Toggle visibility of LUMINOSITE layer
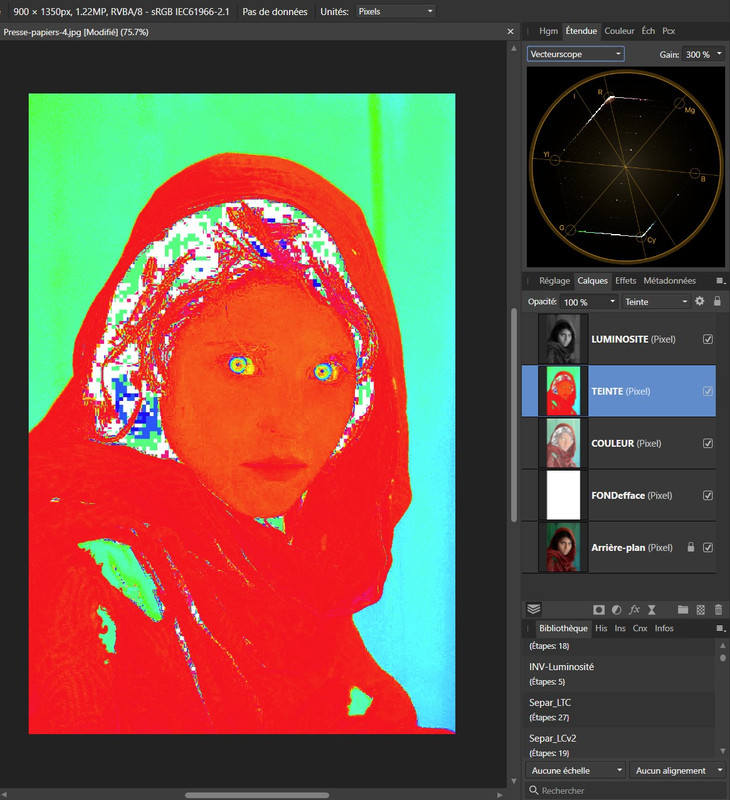This screenshot has width=730, height=800. 708,339
